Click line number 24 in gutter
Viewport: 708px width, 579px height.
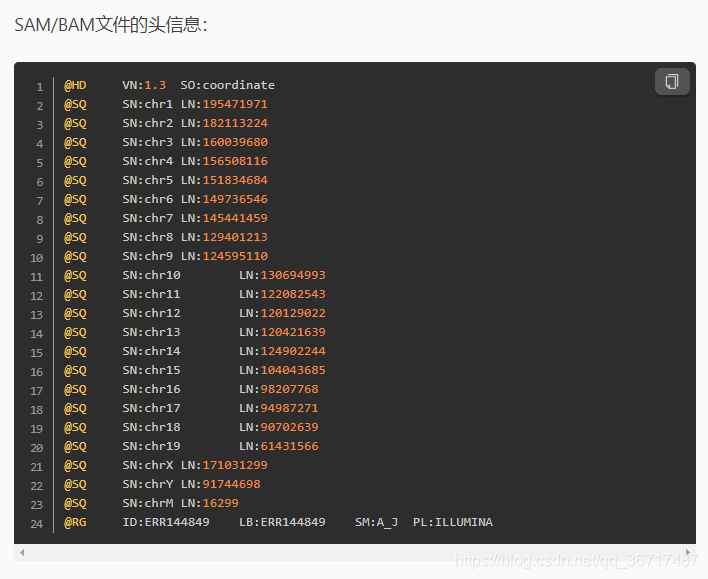(x=37, y=524)
